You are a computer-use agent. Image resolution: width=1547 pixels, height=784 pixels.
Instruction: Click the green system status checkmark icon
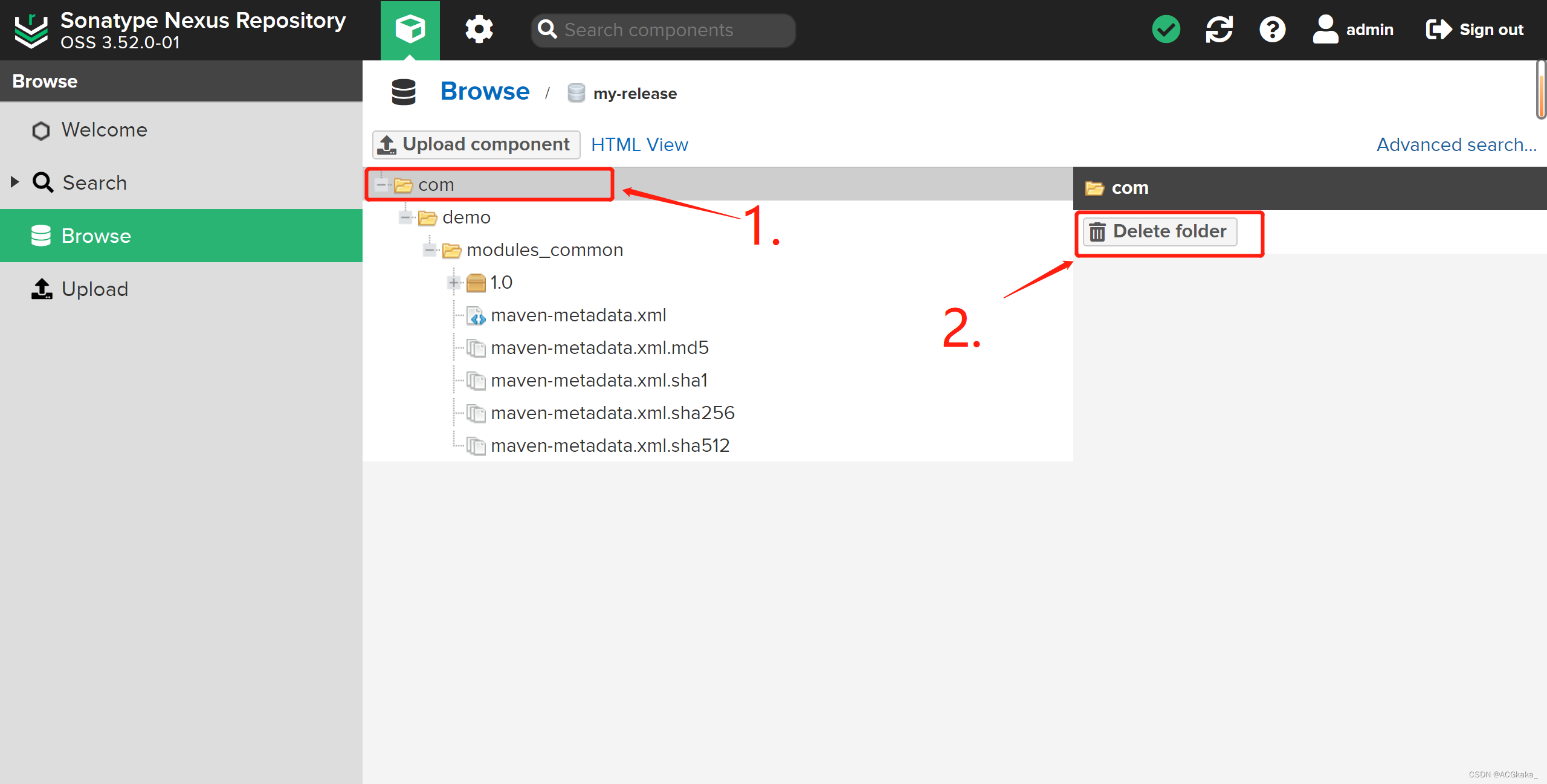tap(1166, 29)
